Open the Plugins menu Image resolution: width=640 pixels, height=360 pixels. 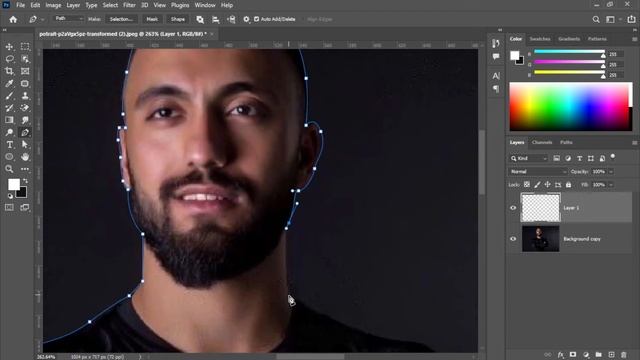tap(180, 5)
